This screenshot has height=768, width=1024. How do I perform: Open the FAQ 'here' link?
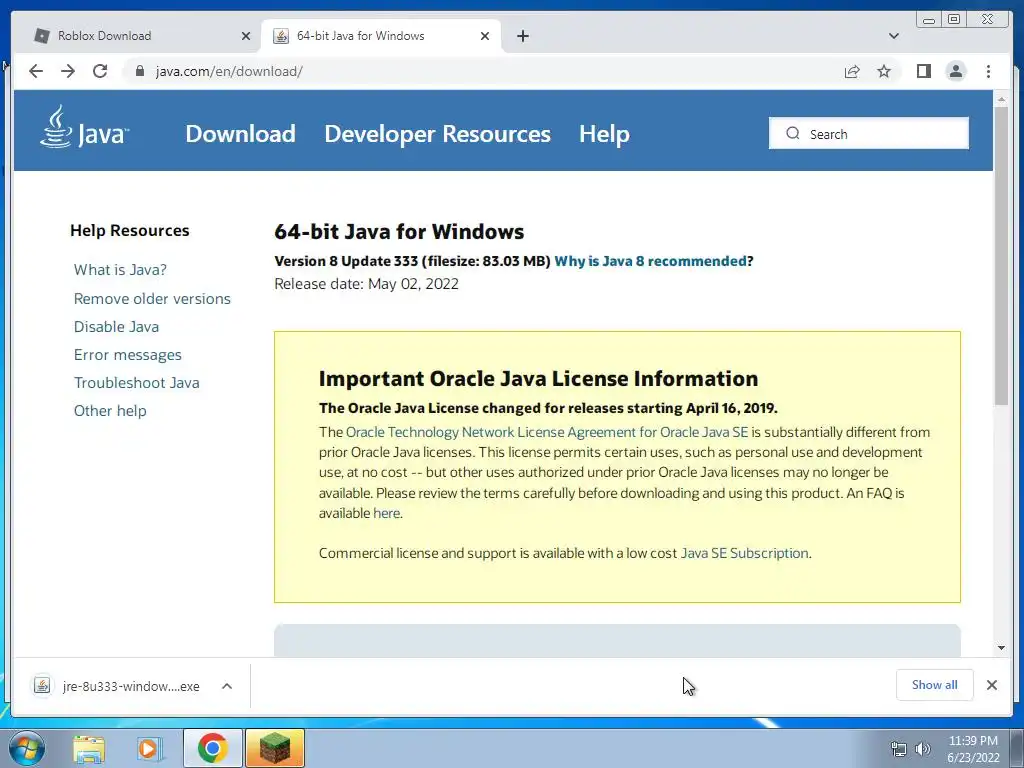click(386, 513)
